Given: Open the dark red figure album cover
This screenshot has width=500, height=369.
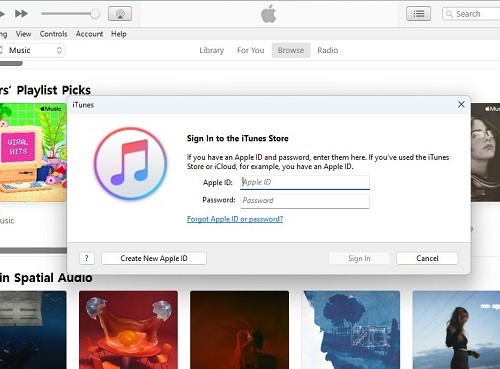Looking at the screenshot, I should (x=239, y=330).
